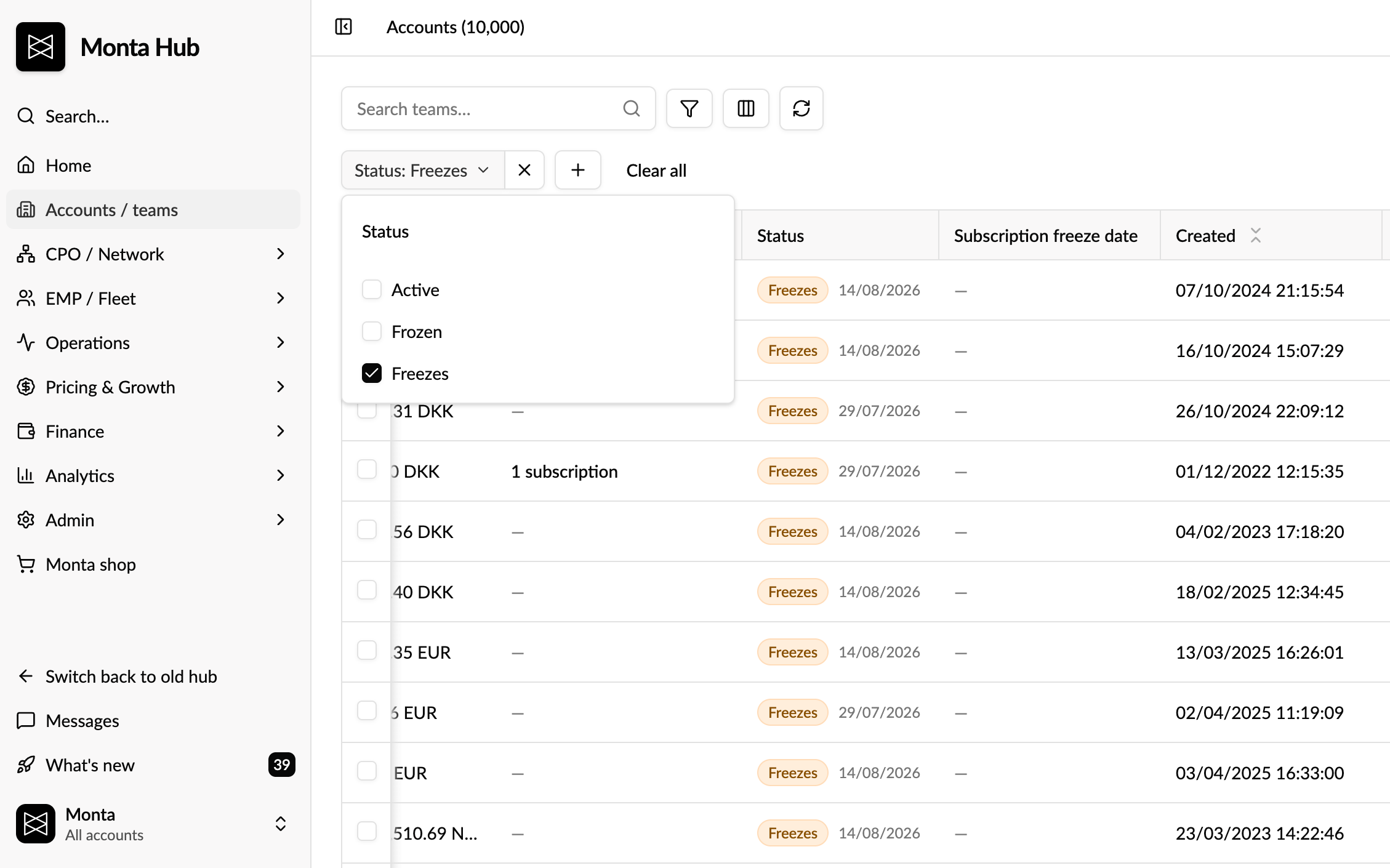The width and height of the screenshot is (1390, 868).
Task: Click the Monta account avatar
Action: (x=36, y=824)
